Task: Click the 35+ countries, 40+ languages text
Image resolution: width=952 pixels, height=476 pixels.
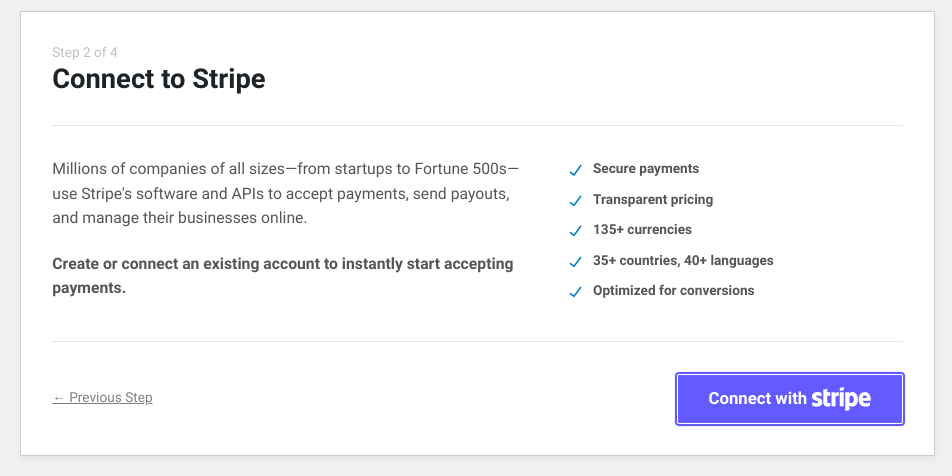Action: point(683,260)
